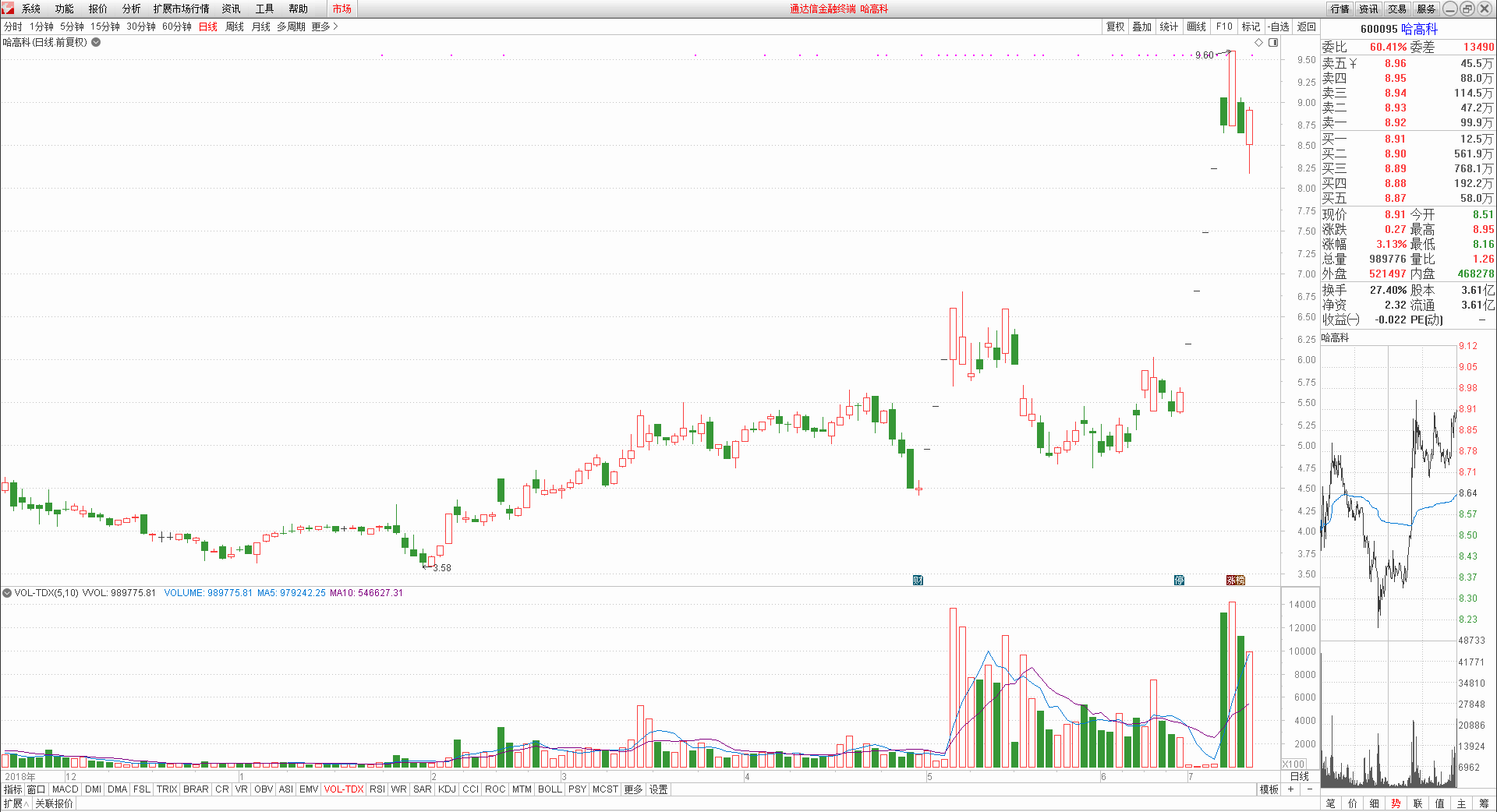The image size is (1497, 812).
Task: Open the 系统 menu
Action: click(x=31, y=9)
